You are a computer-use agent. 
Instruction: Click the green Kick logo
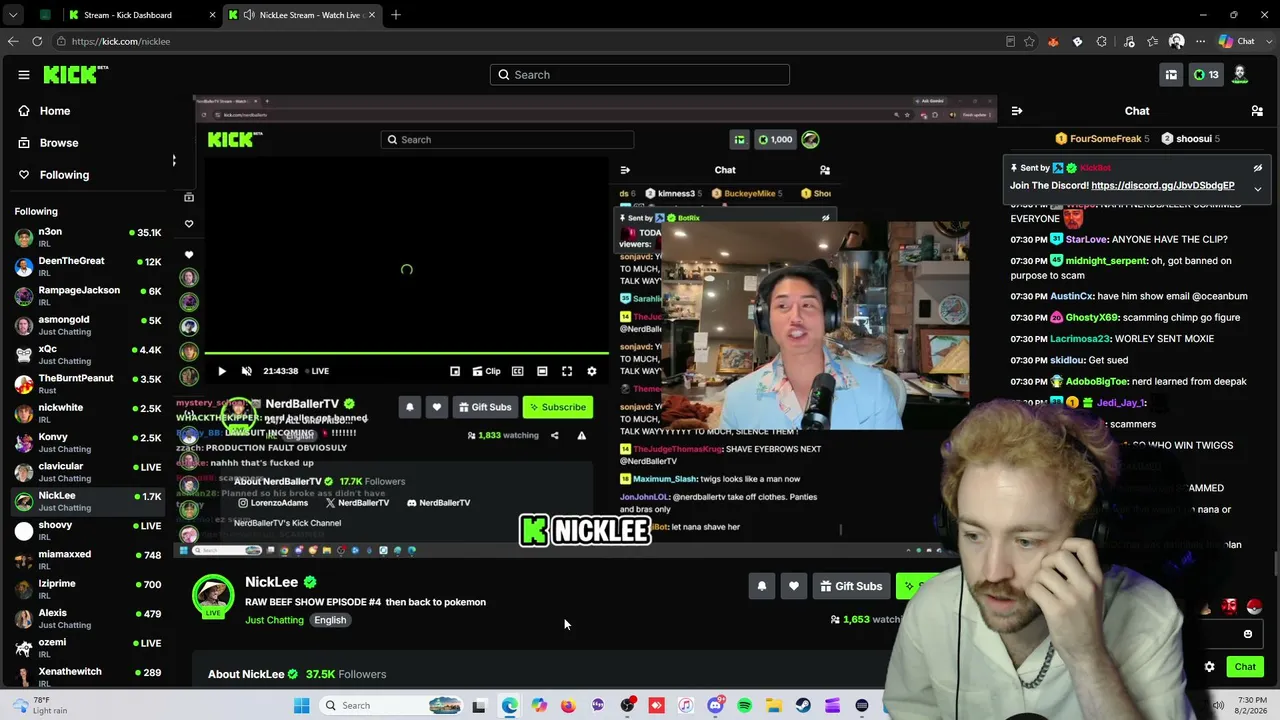pyautogui.click(x=75, y=75)
